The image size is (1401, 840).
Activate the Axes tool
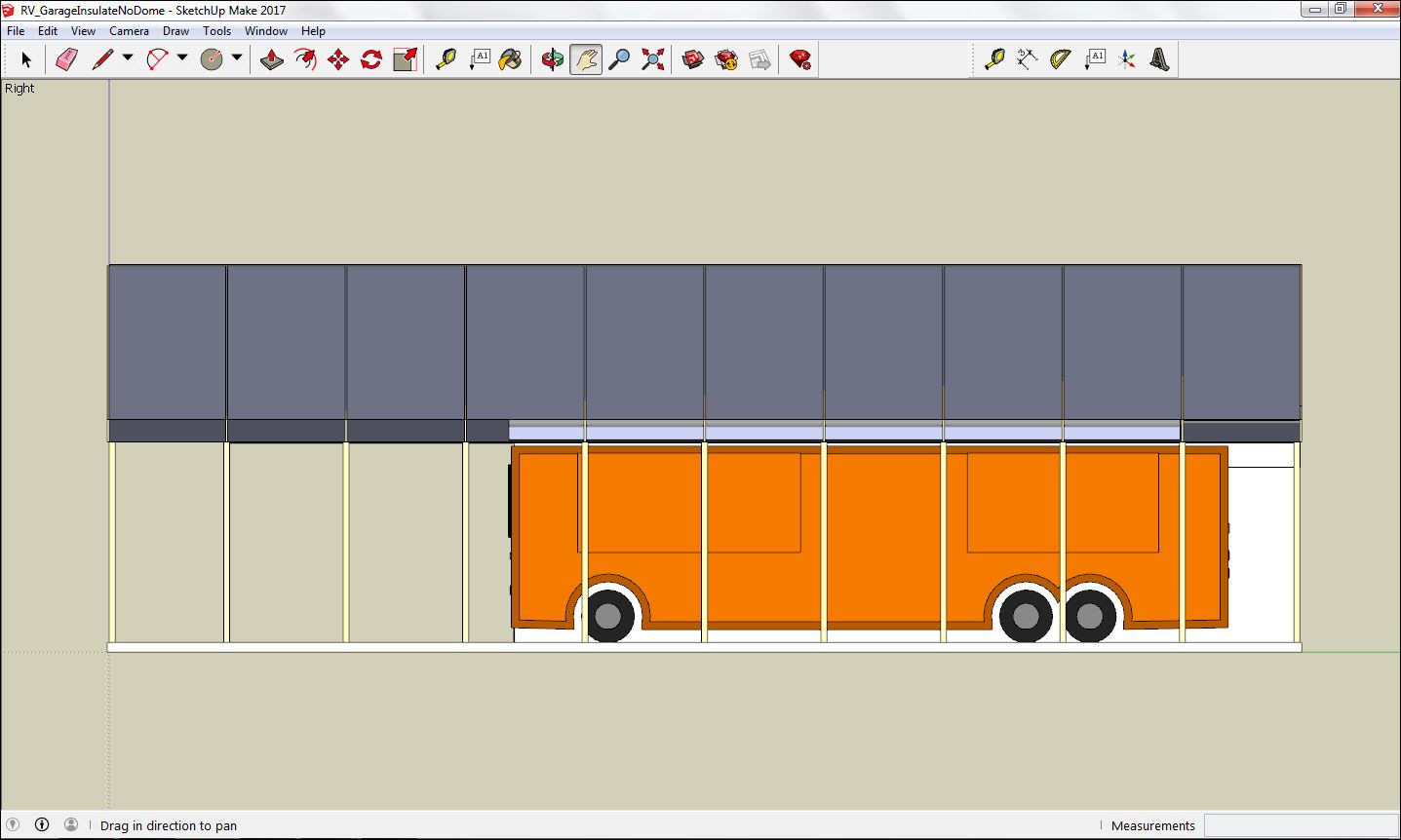[x=1127, y=59]
